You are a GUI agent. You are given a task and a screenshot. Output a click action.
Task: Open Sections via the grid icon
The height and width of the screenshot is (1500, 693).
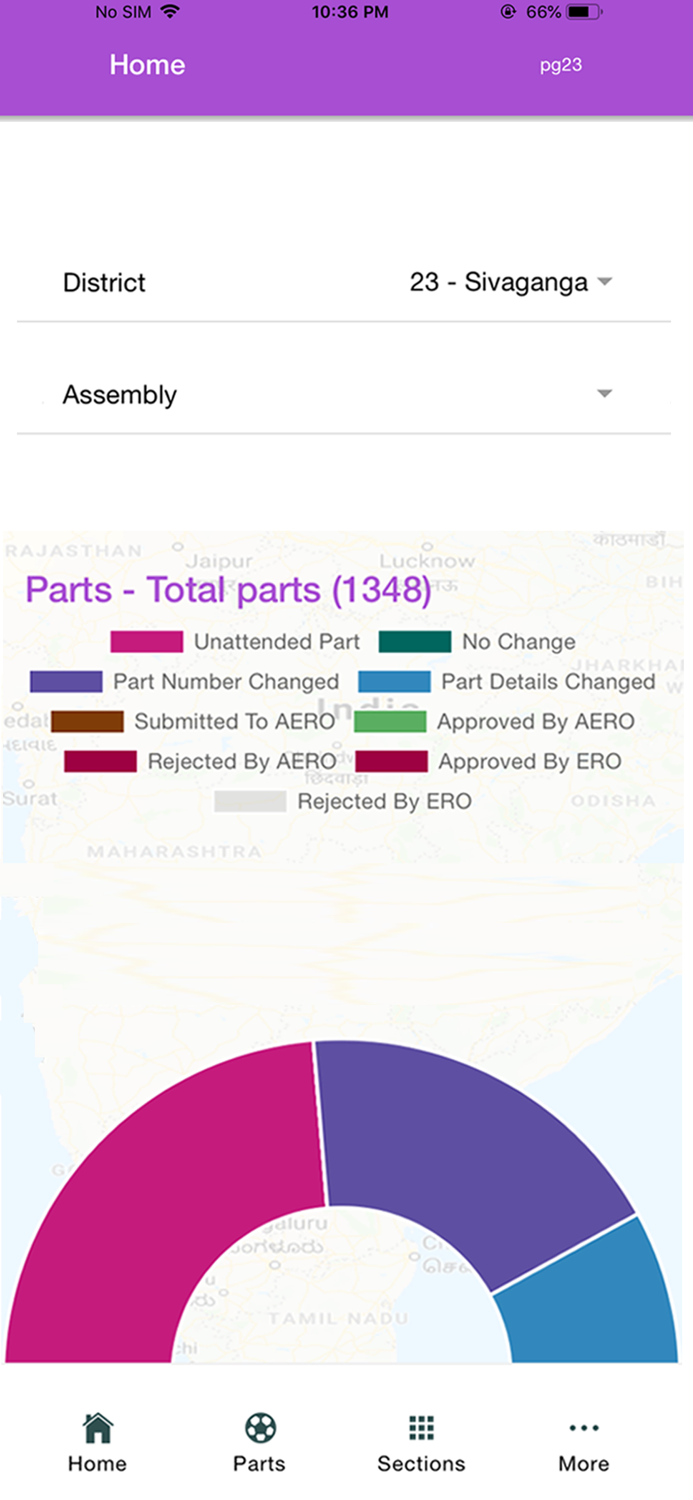(421, 1428)
